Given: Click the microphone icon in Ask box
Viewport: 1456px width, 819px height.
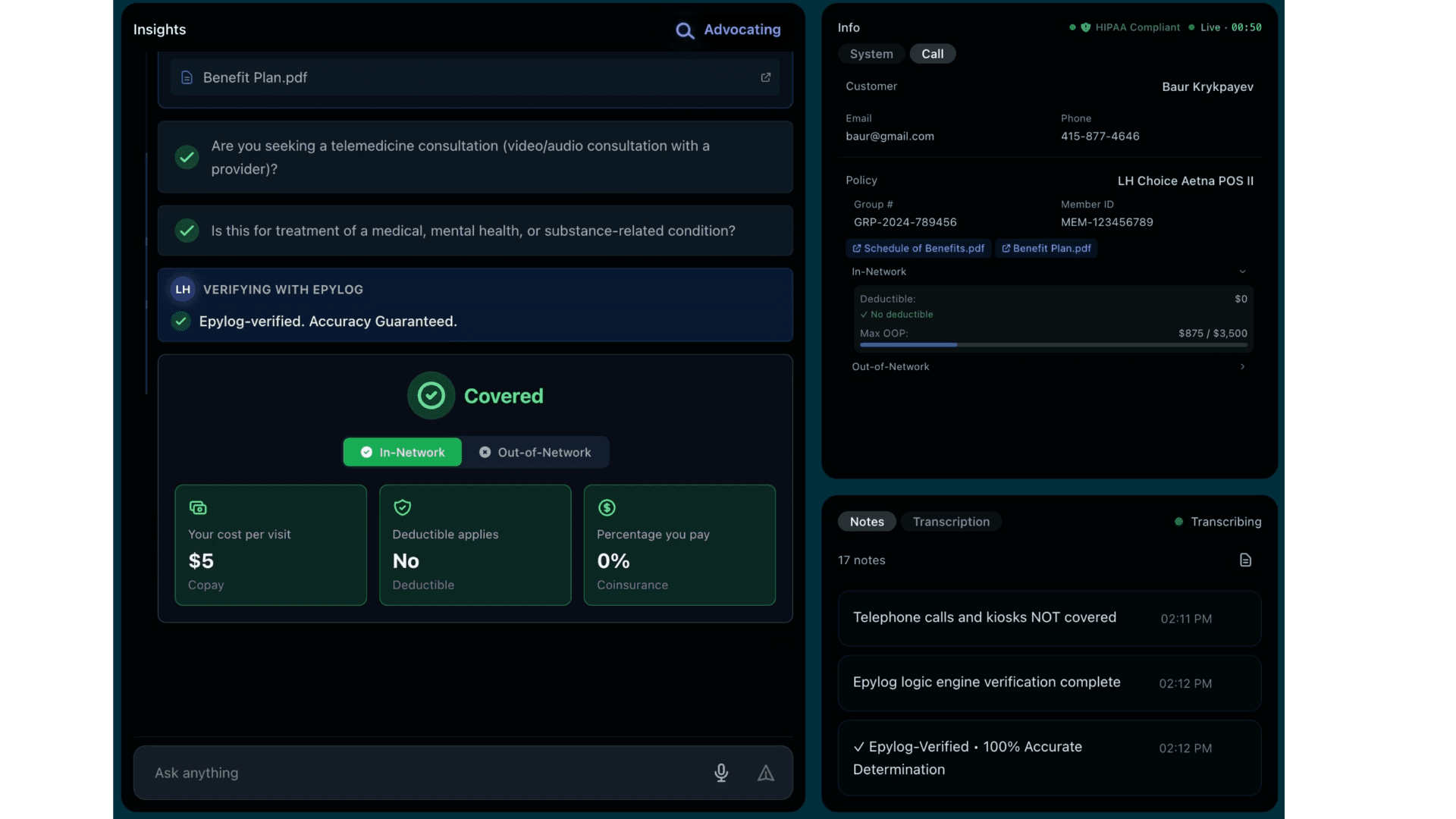Looking at the screenshot, I should click(721, 773).
